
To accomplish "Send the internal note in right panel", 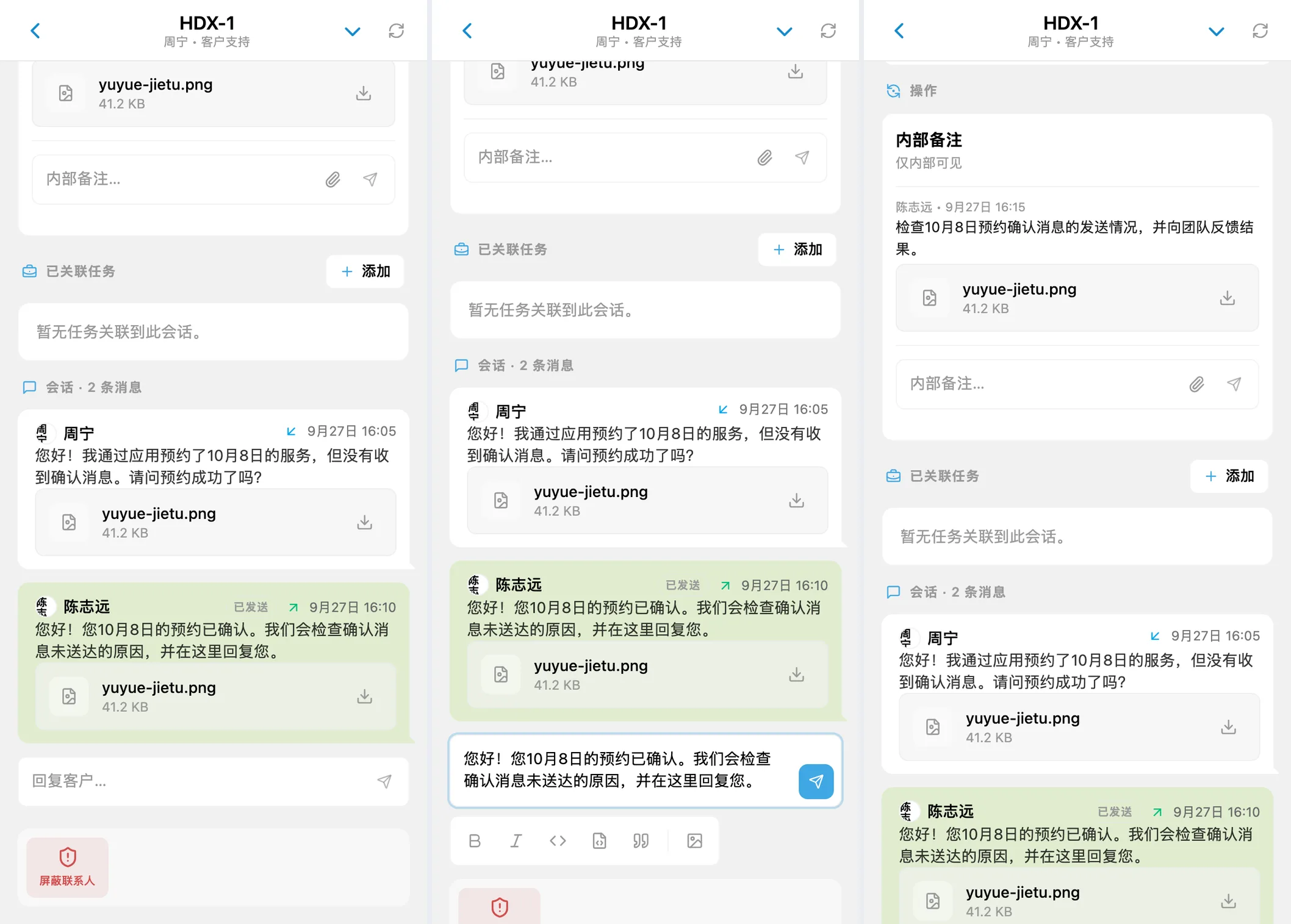I will click(x=1234, y=384).
